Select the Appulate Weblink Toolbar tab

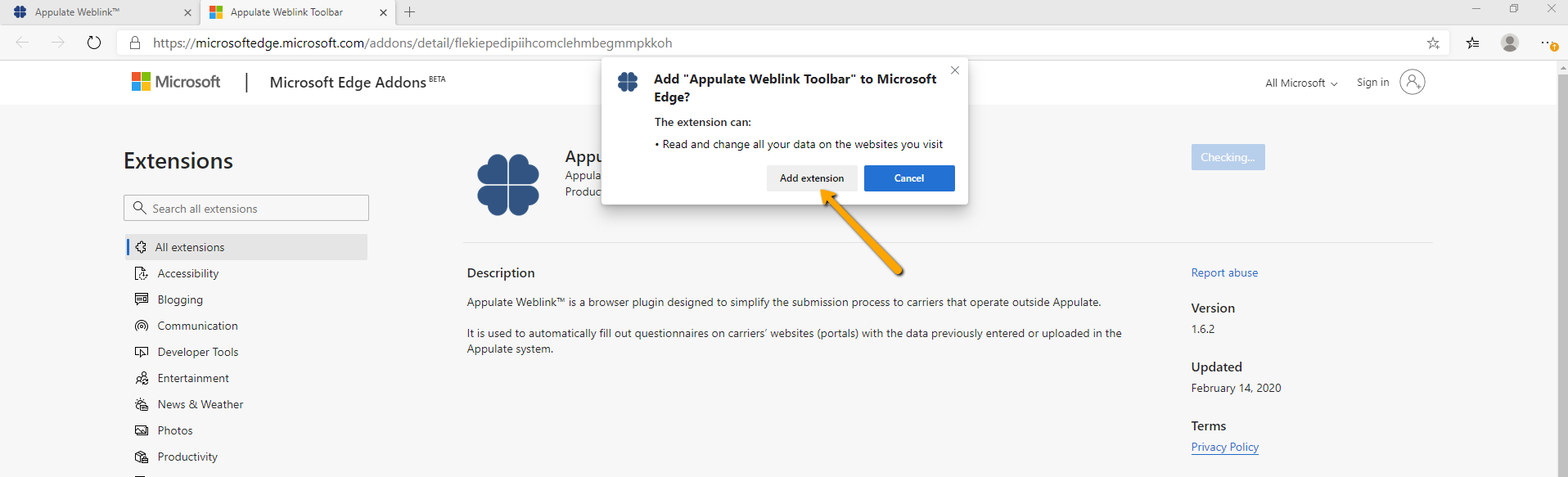(x=297, y=12)
